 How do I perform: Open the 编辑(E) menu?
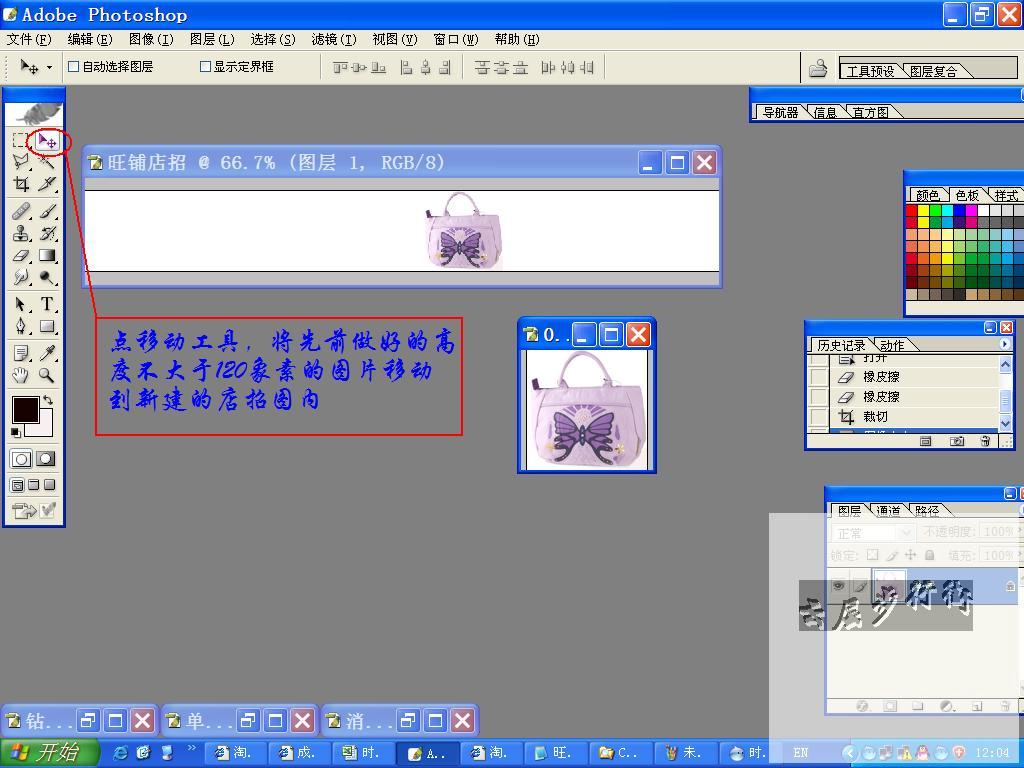click(x=90, y=40)
